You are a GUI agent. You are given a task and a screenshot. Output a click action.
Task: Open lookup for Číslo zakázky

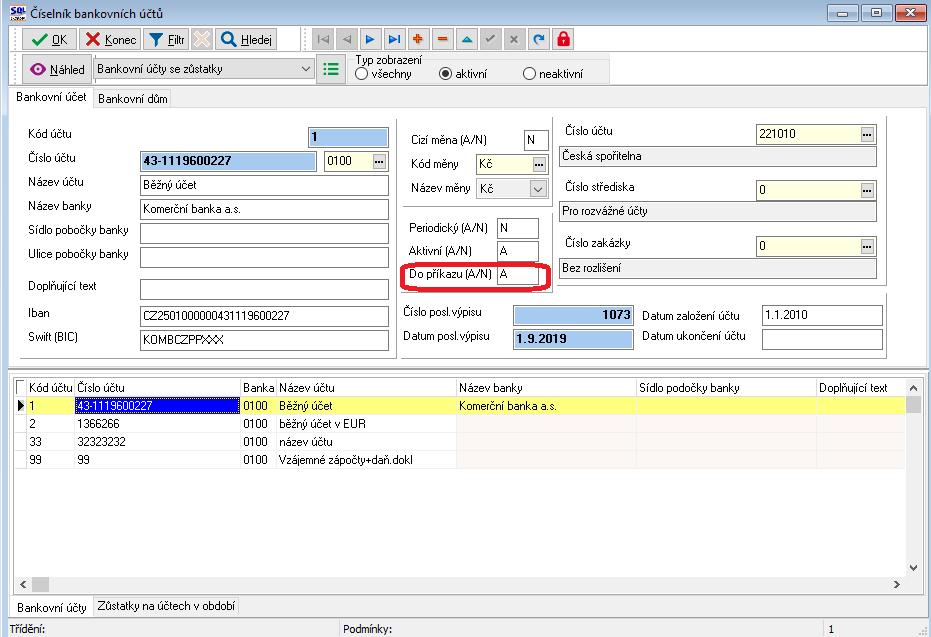pos(867,246)
